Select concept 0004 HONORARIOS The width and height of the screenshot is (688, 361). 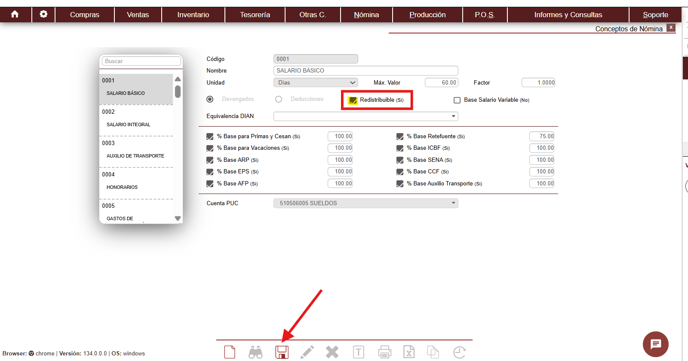pos(136,183)
